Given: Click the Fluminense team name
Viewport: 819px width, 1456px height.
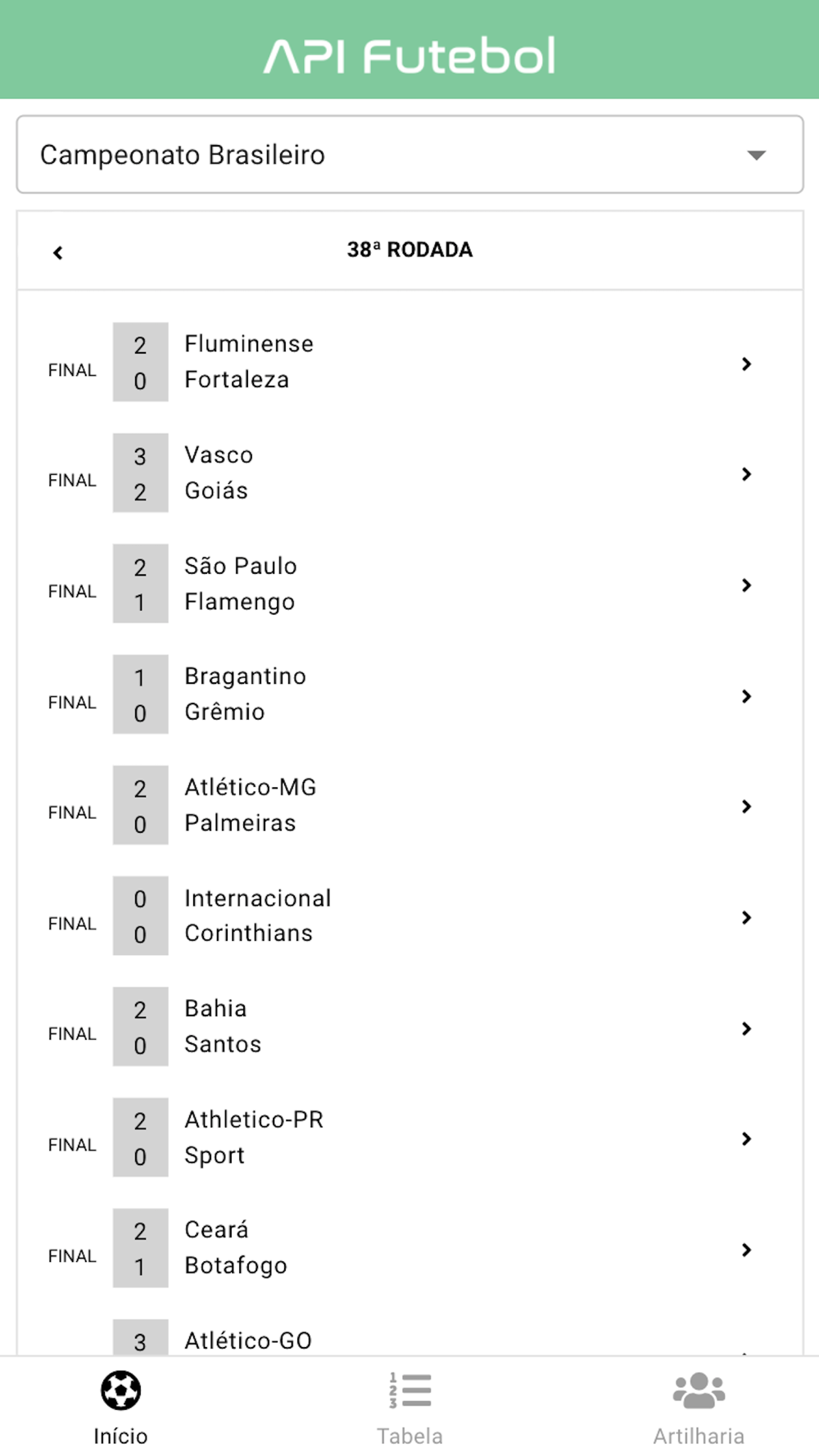Looking at the screenshot, I should point(249,344).
